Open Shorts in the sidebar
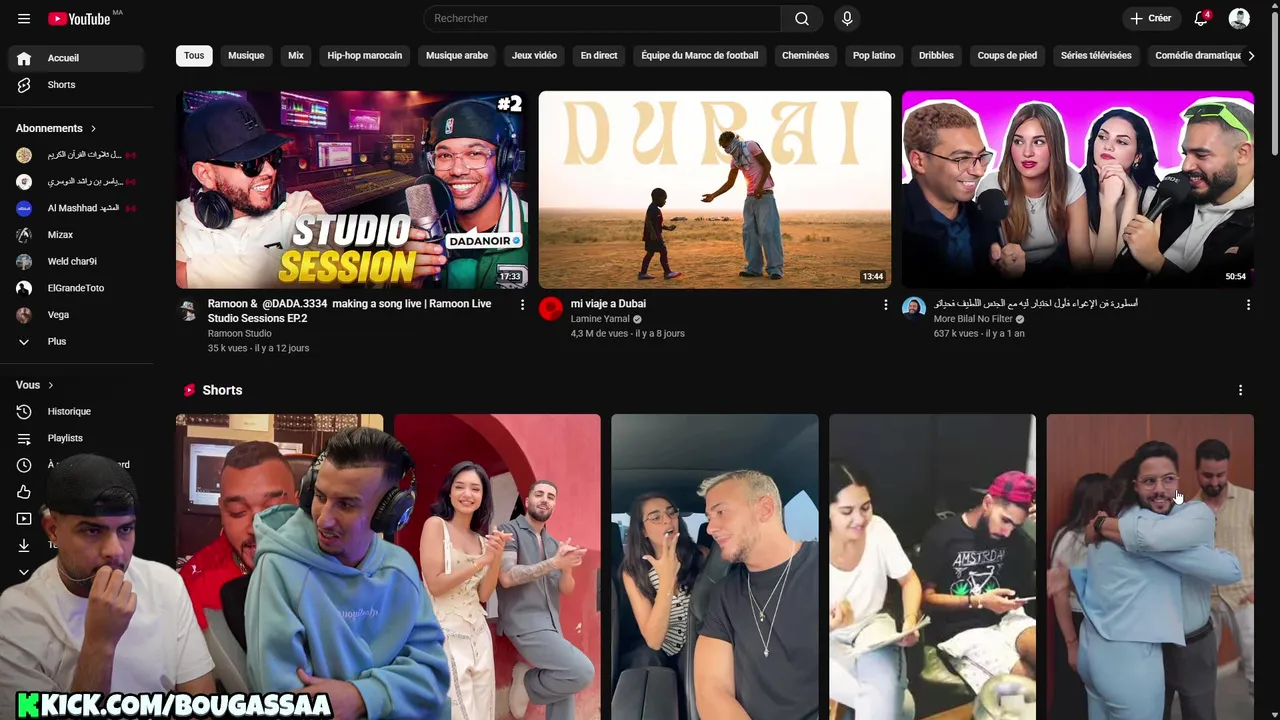1280x720 pixels. coord(76,85)
